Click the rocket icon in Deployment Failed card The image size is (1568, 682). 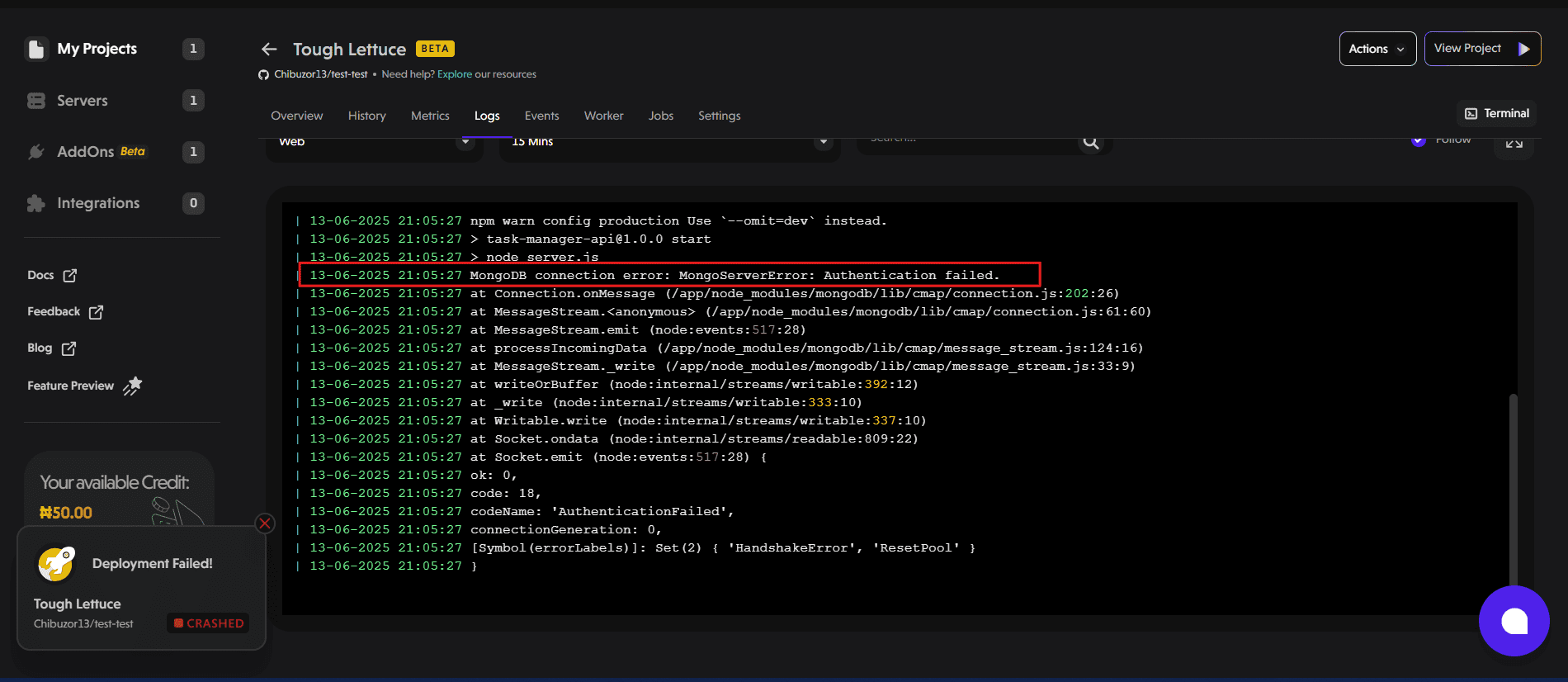pyautogui.click(x=56, y=563)
